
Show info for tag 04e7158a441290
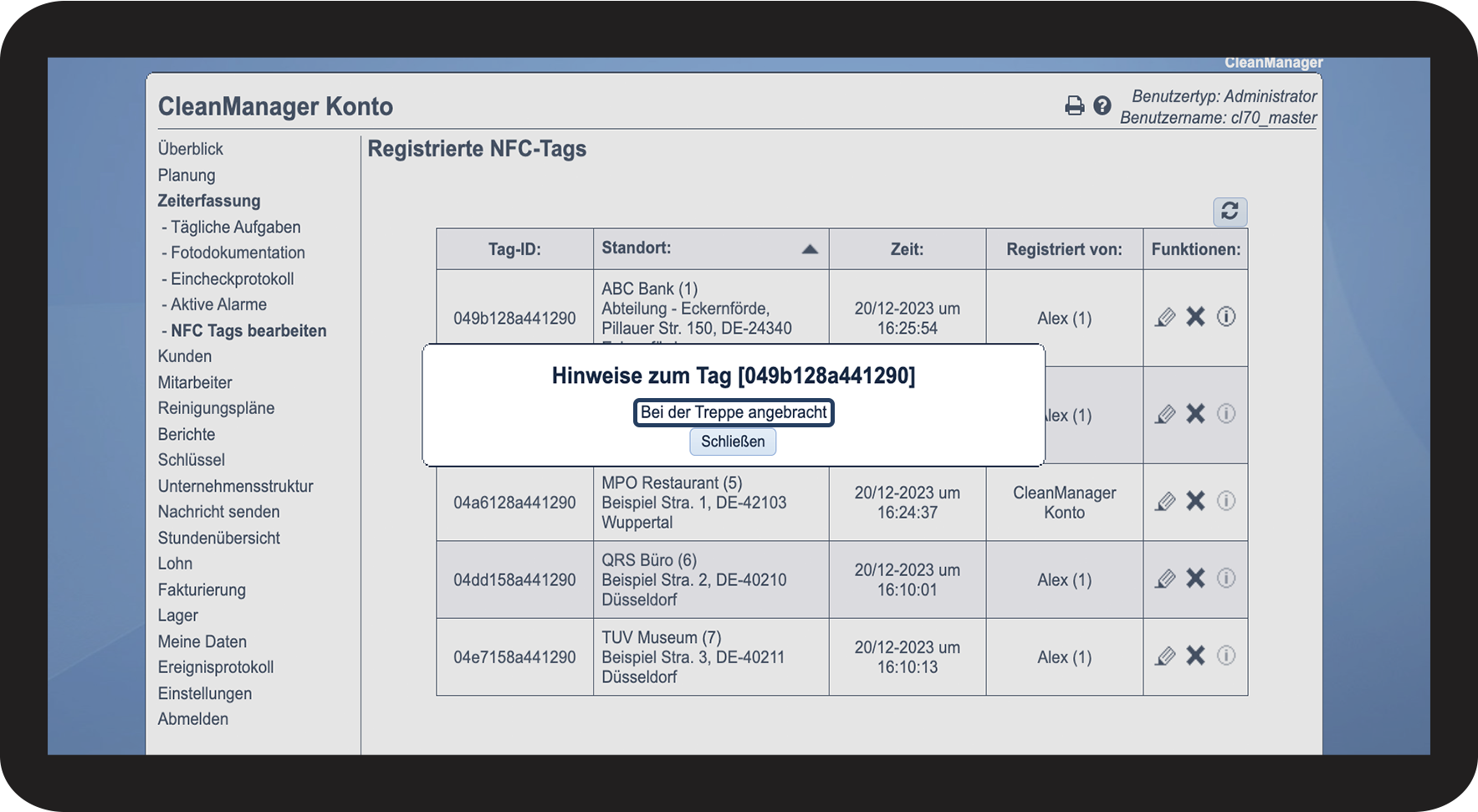tap(1226, 656)
